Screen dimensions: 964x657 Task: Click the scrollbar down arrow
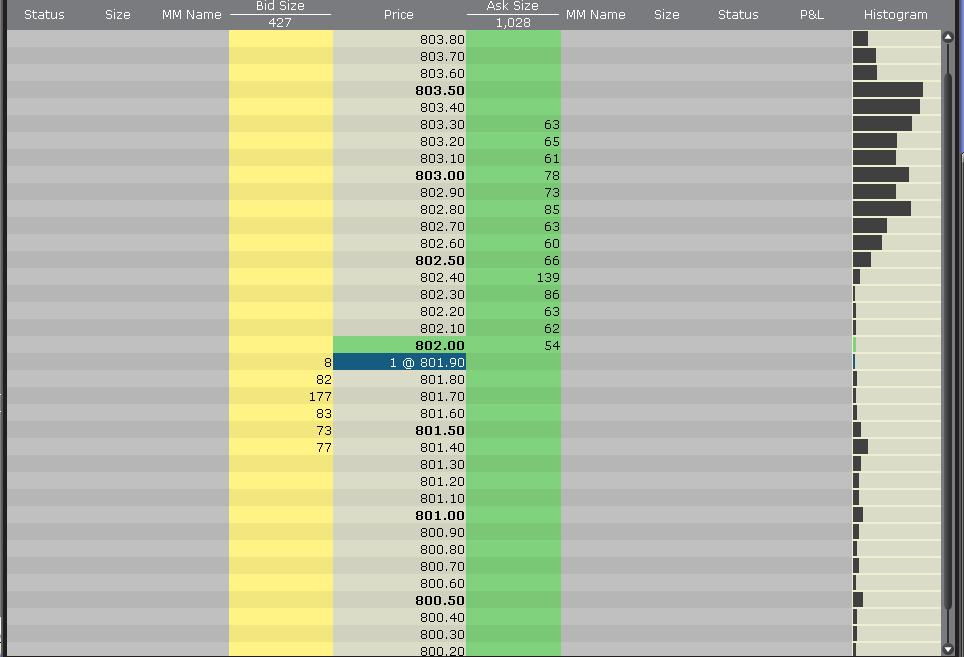point(947,649)
